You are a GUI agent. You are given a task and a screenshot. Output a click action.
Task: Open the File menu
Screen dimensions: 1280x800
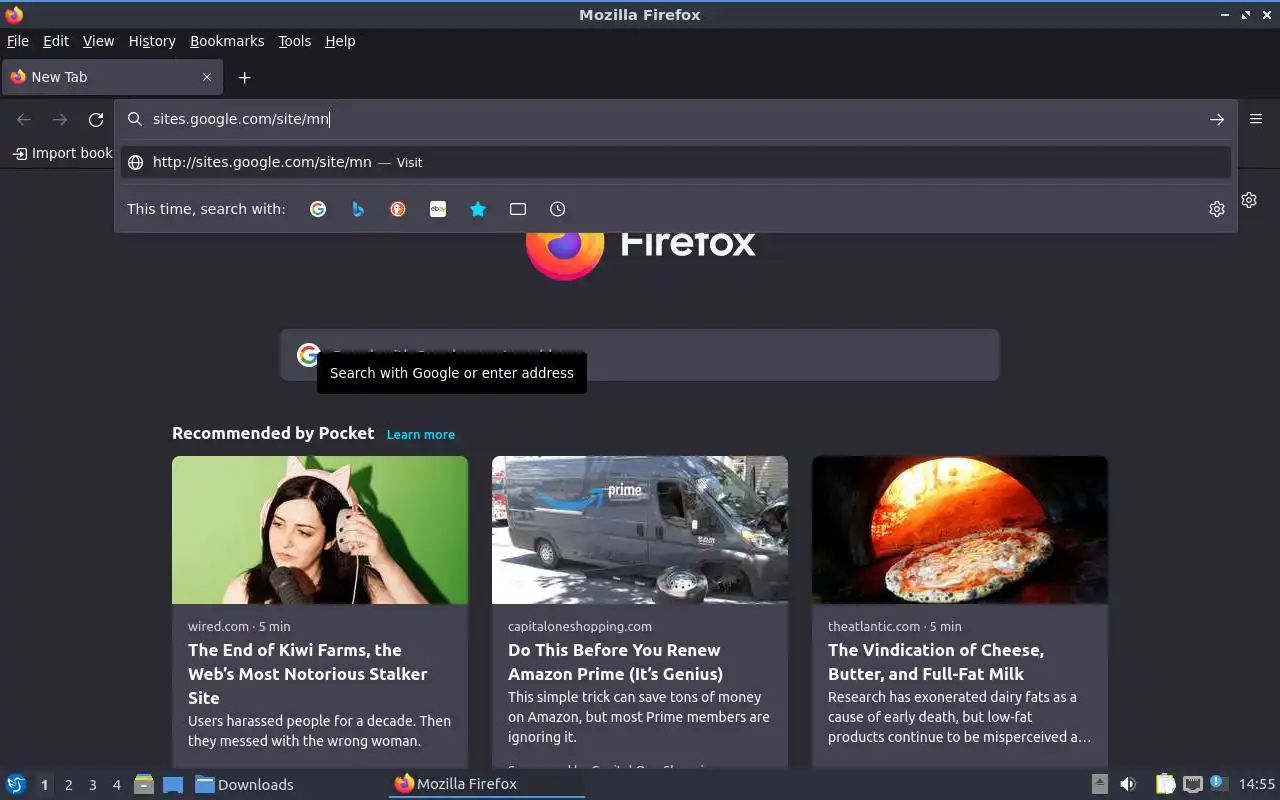(x=18, y=41)
